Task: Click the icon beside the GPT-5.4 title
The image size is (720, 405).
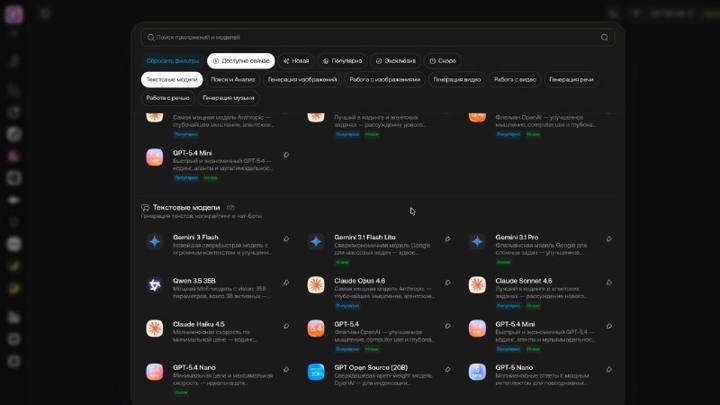Action: pos(316,328)
